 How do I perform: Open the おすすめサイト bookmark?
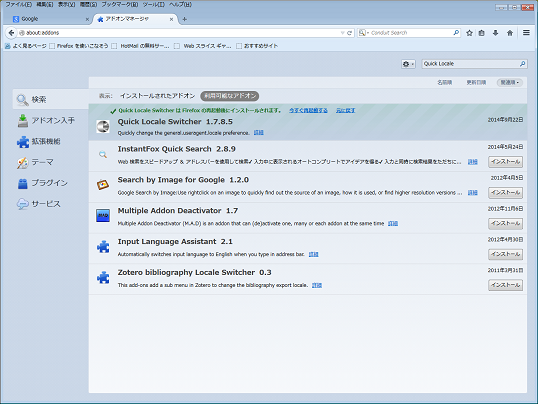coord(257,46)
